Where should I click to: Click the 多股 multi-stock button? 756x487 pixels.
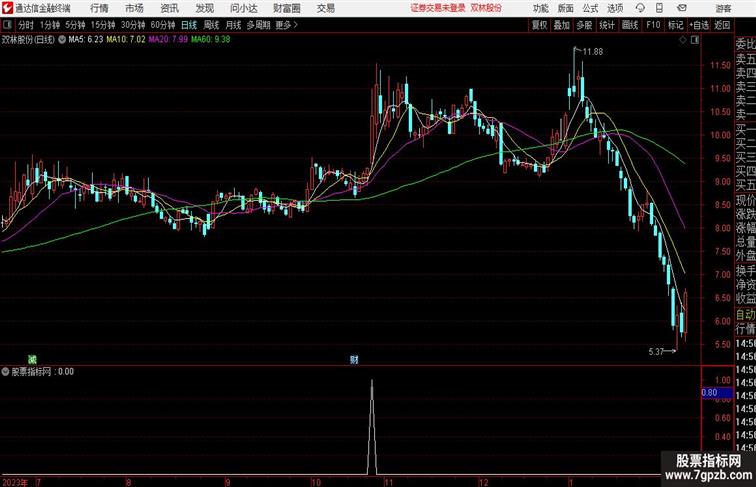[x=584, y=25]
